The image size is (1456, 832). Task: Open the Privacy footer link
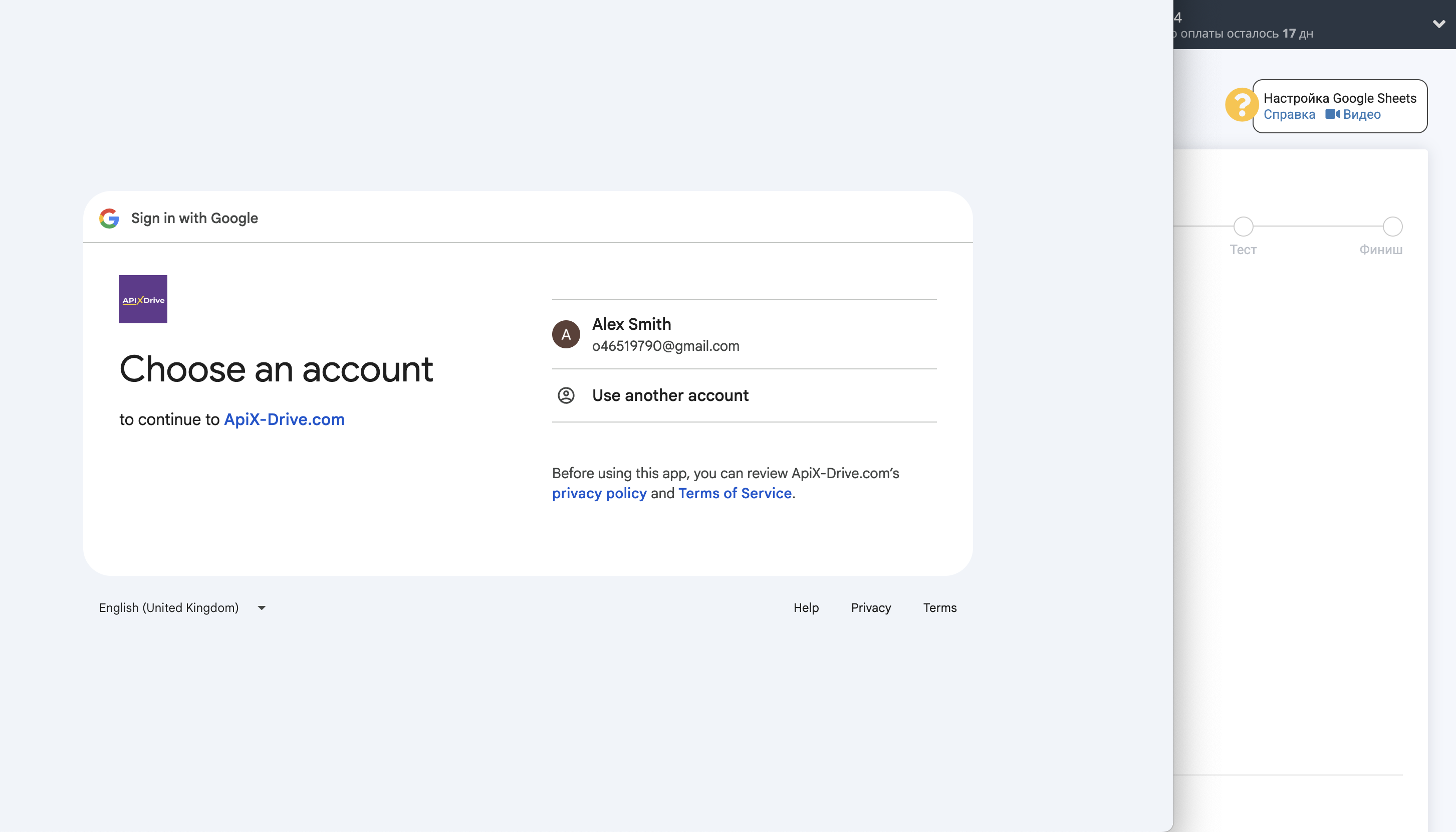click(x=870, y=608)
